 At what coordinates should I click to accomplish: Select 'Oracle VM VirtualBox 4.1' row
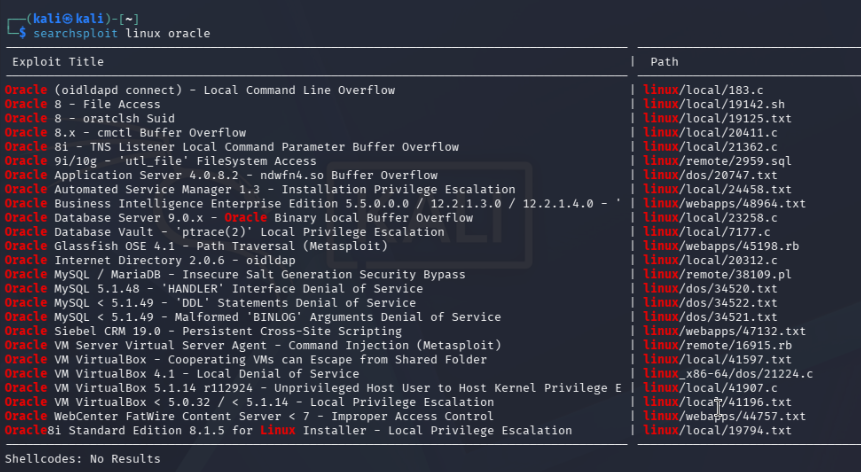coord(182,374)
